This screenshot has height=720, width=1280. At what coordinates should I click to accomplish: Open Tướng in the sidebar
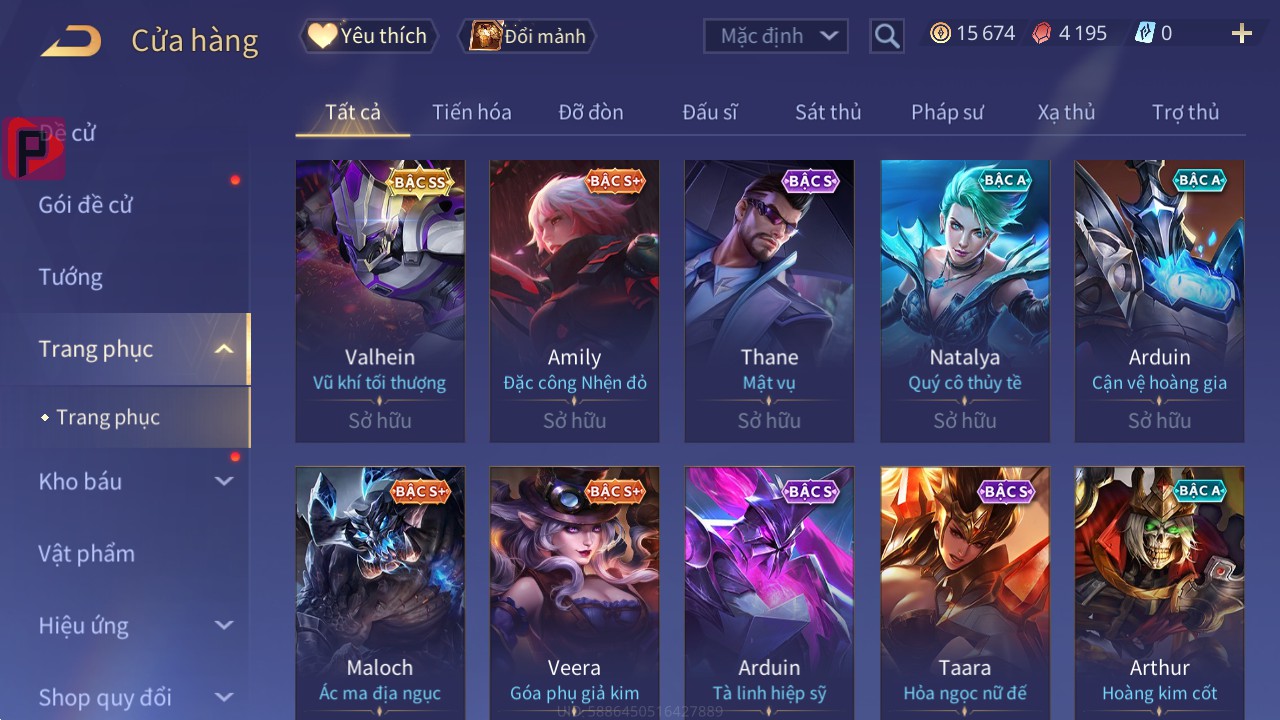pyautogui.click(x=71, y=277)
